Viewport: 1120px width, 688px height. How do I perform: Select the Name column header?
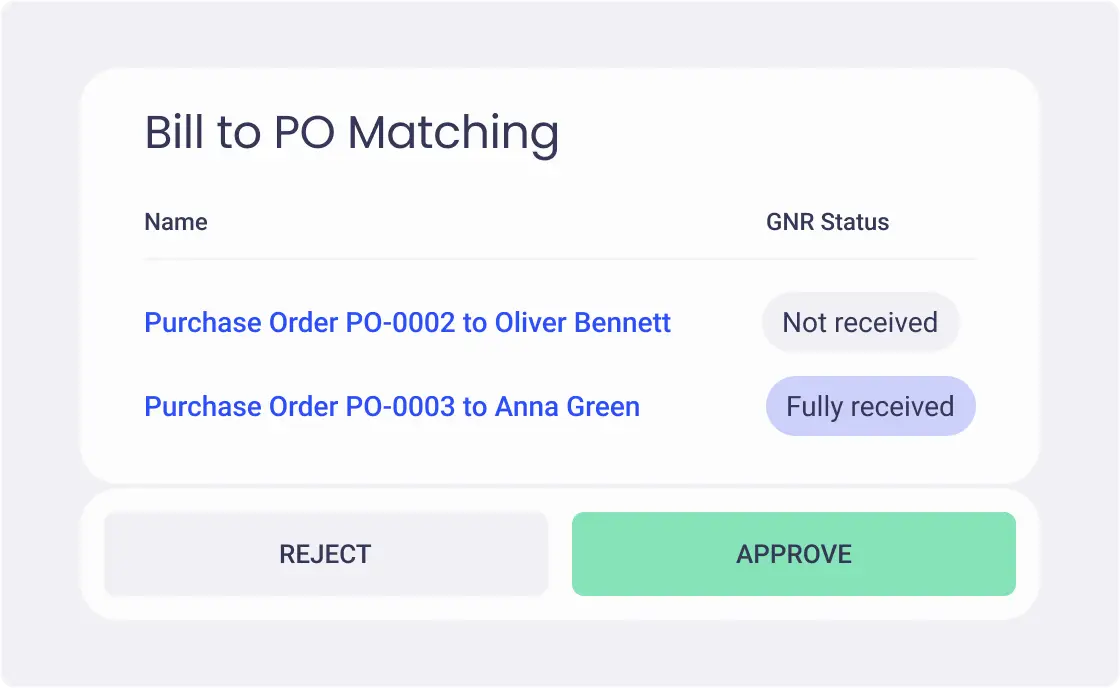coord(175,222)
